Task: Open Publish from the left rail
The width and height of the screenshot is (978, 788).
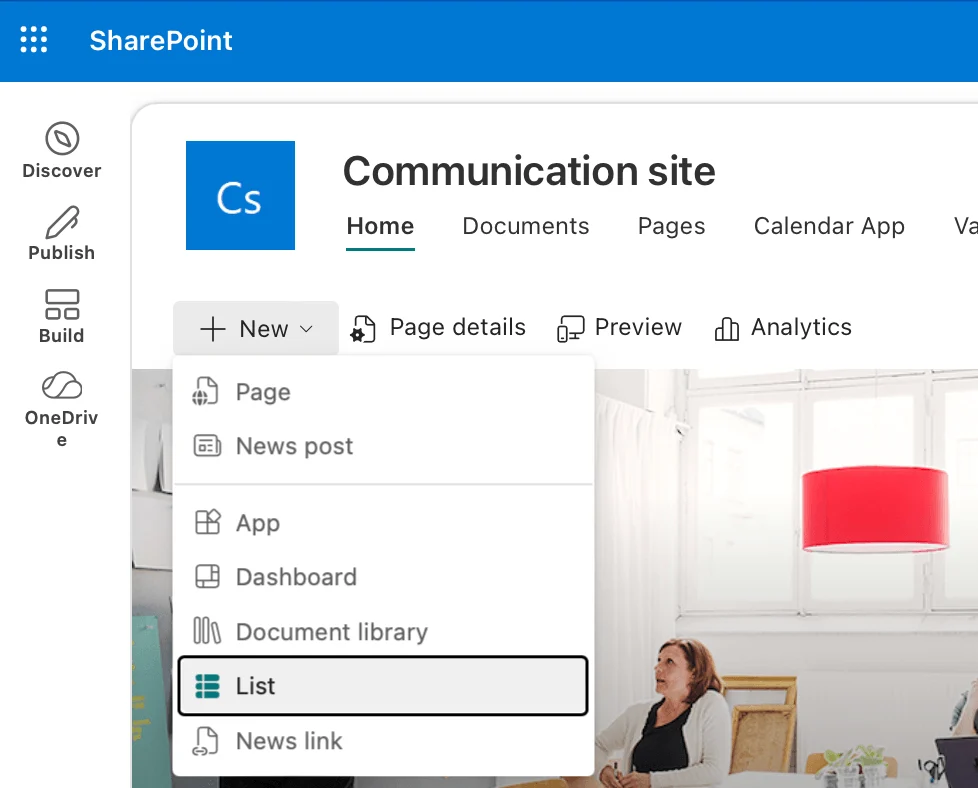Action: click(62, 233)
